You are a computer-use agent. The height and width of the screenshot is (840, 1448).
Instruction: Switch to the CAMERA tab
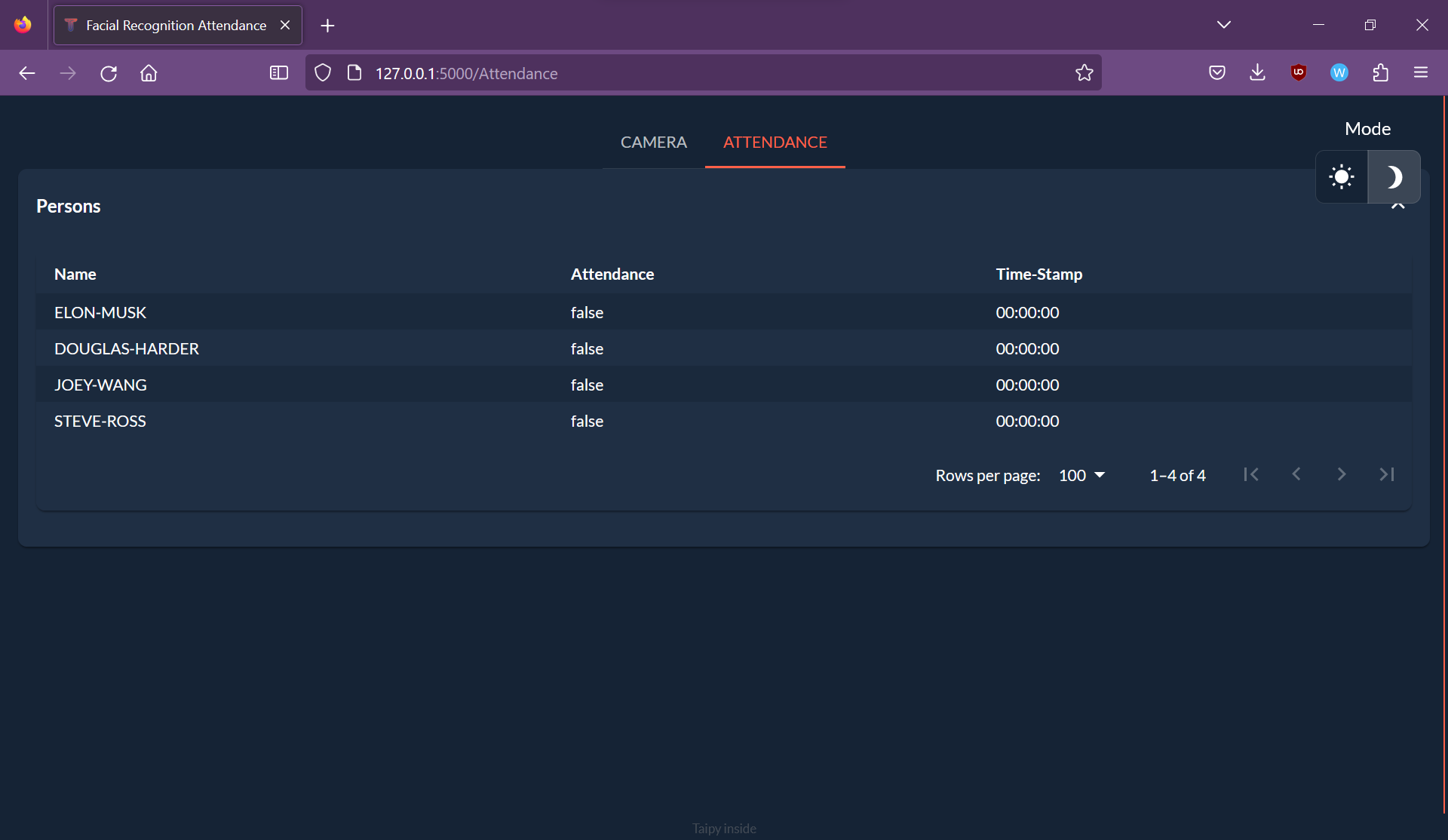(653, 143)
